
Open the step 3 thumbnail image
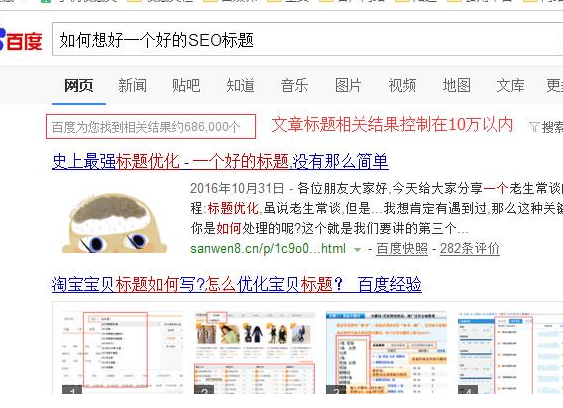point(387,352)
